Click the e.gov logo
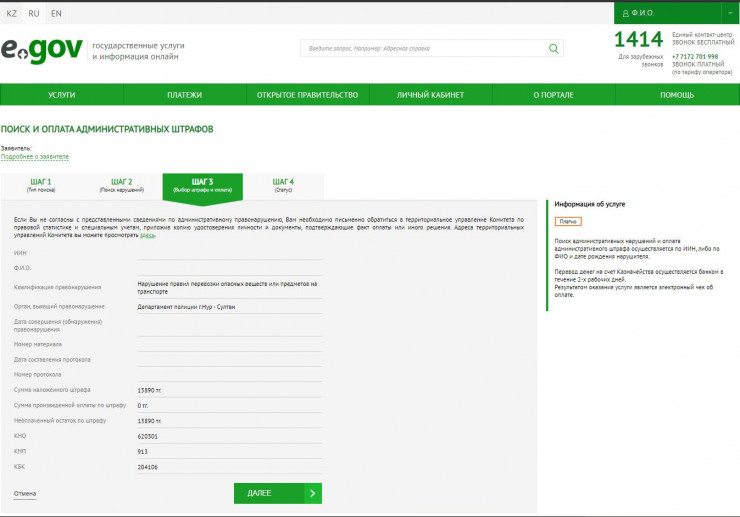Screen dimensions: 740x517 [x=42, y=50]
